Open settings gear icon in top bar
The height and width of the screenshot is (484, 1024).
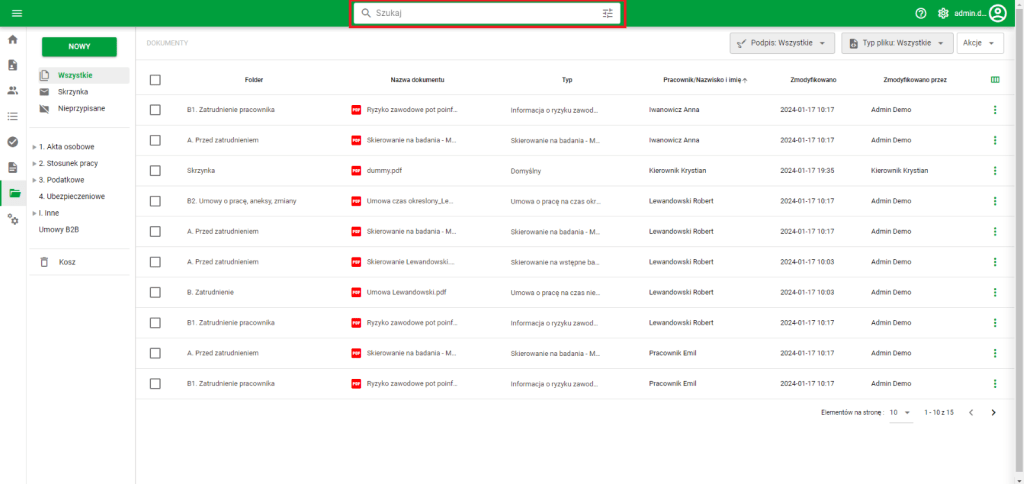click(943, 13)
